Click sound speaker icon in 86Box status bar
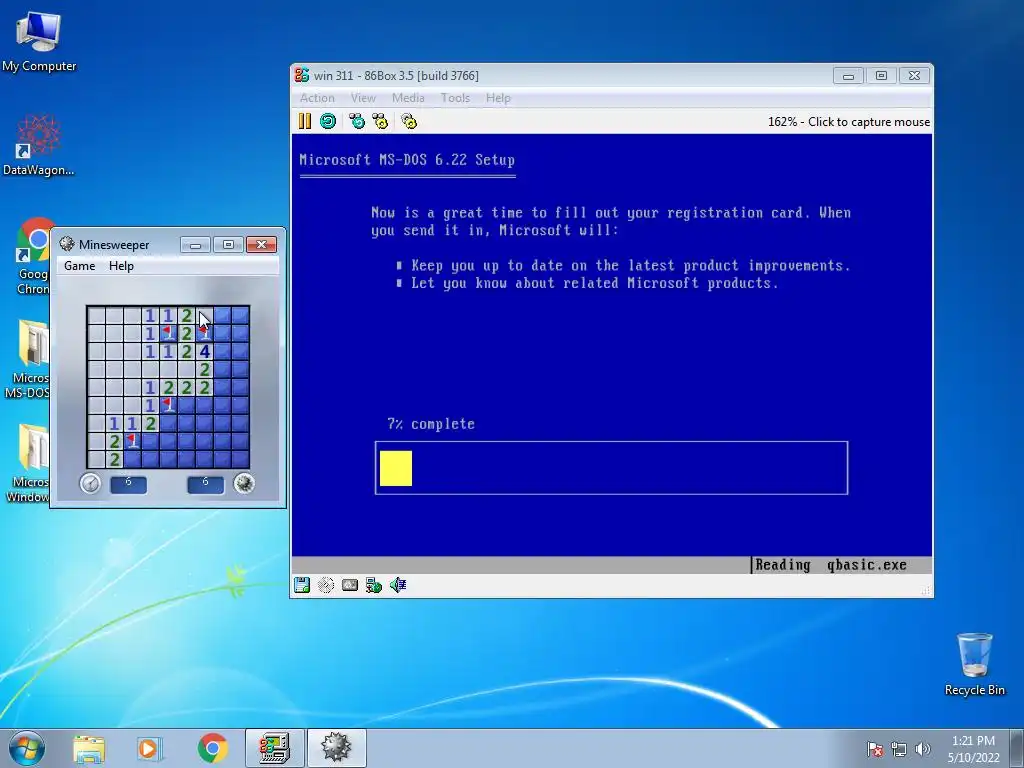This screenshot has height=768, width=1024. [398, 584]
